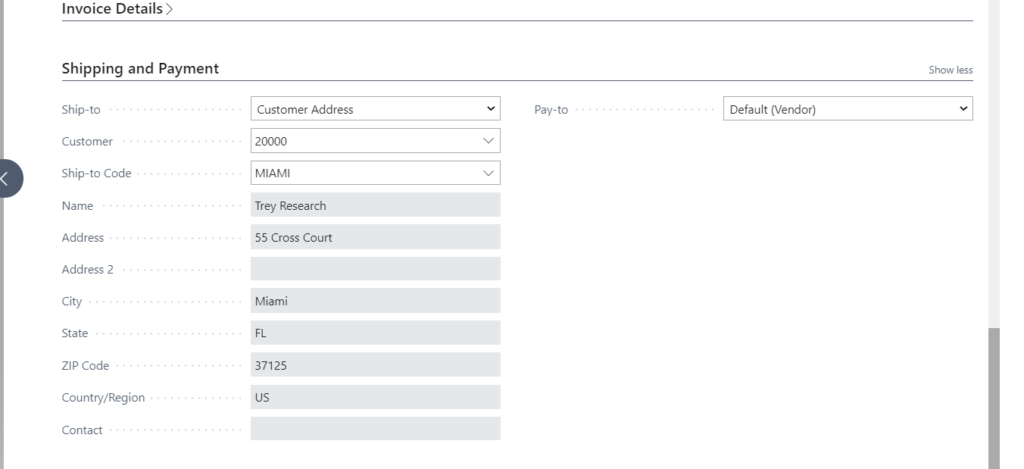
Task: Click the empty Contact field
Action: click(x=376, y=429)
